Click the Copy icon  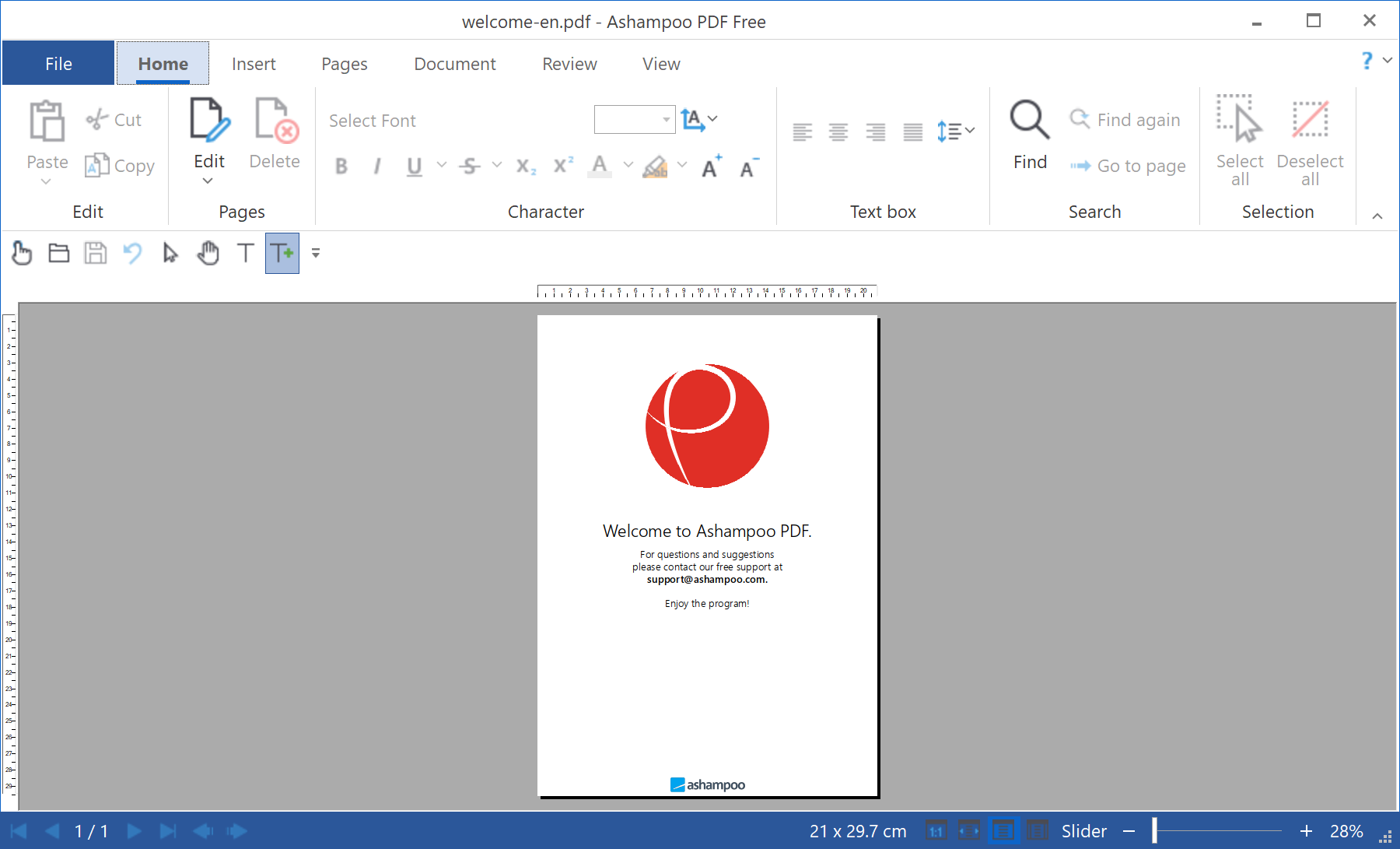(96, 165)
